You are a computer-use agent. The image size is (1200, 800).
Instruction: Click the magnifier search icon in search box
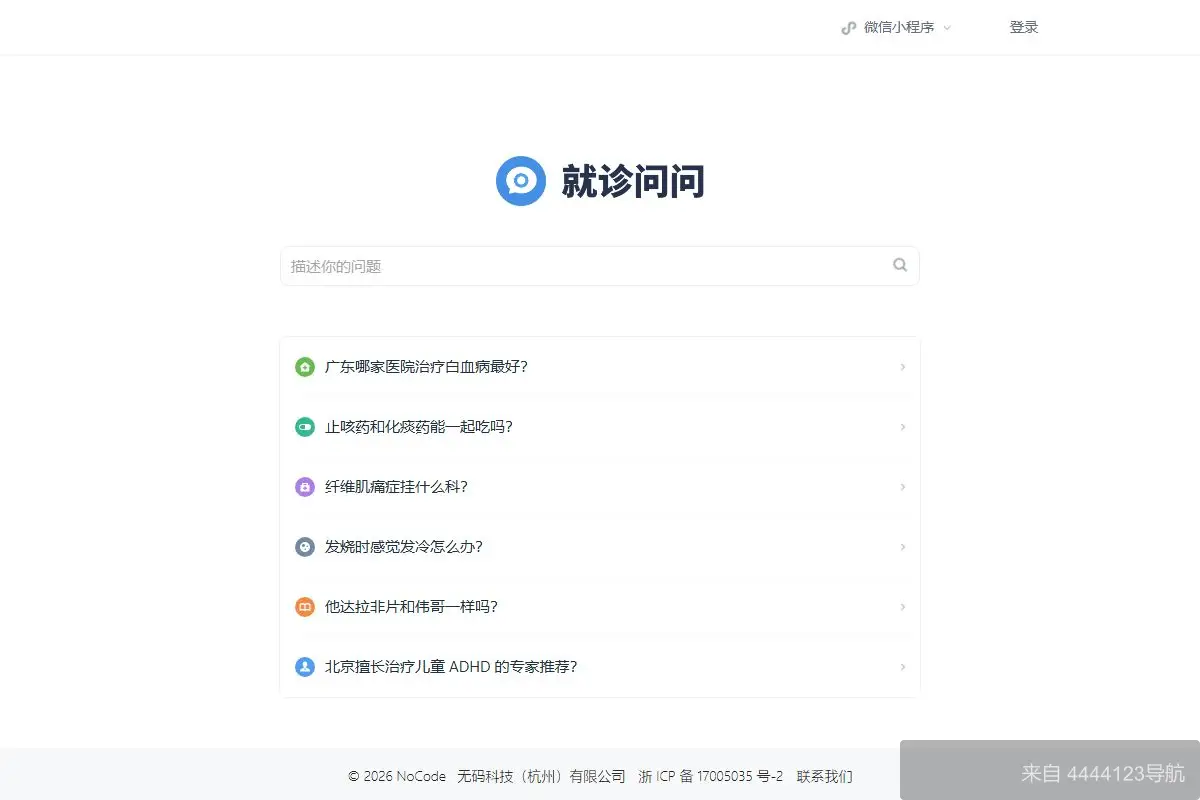pyautogui.click(x=900, y=265)
